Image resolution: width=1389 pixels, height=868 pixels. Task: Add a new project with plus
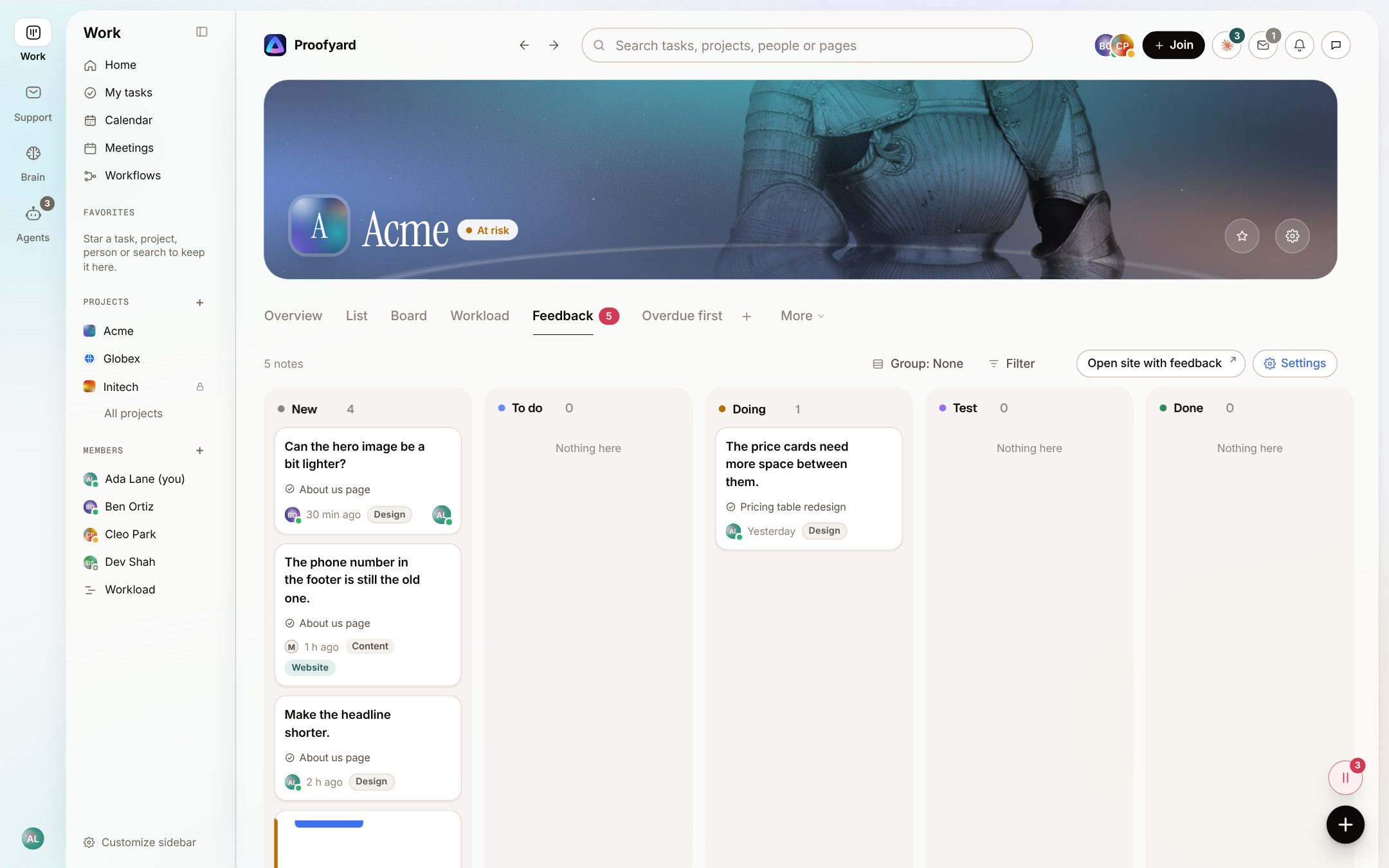point(200,302)
